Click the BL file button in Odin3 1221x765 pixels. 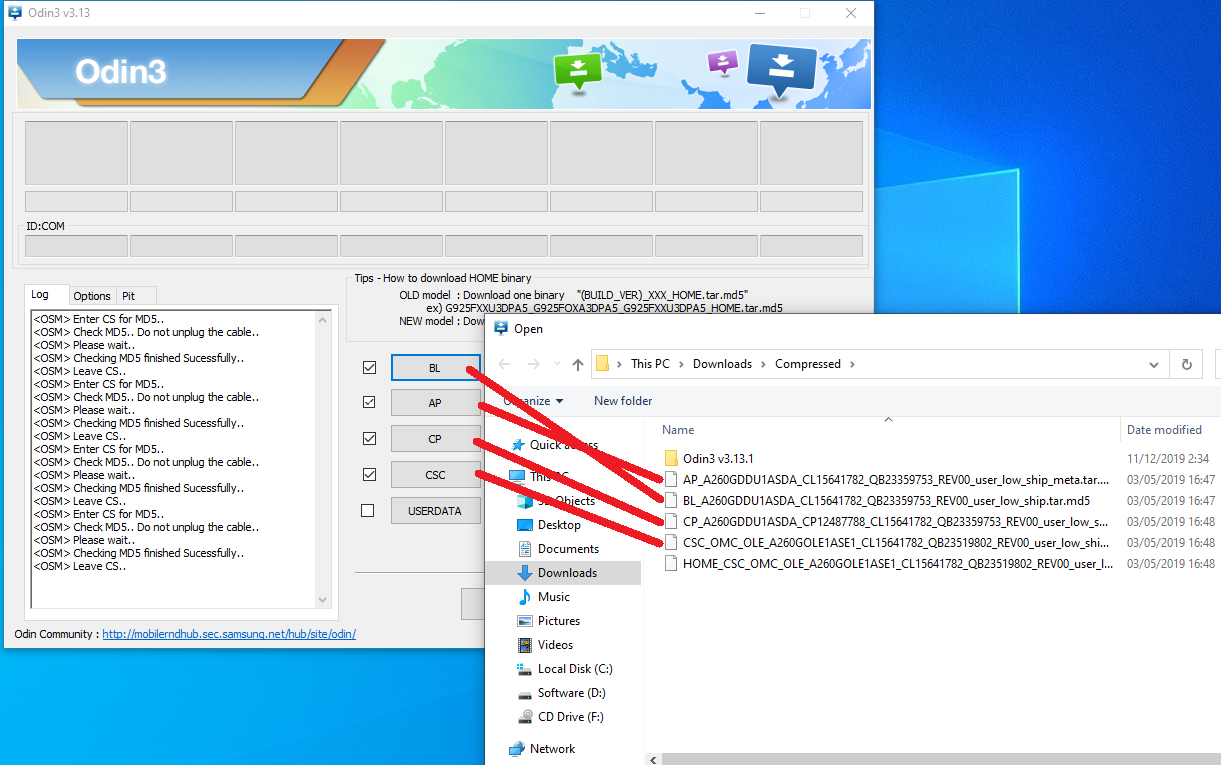tap(435, 368)
